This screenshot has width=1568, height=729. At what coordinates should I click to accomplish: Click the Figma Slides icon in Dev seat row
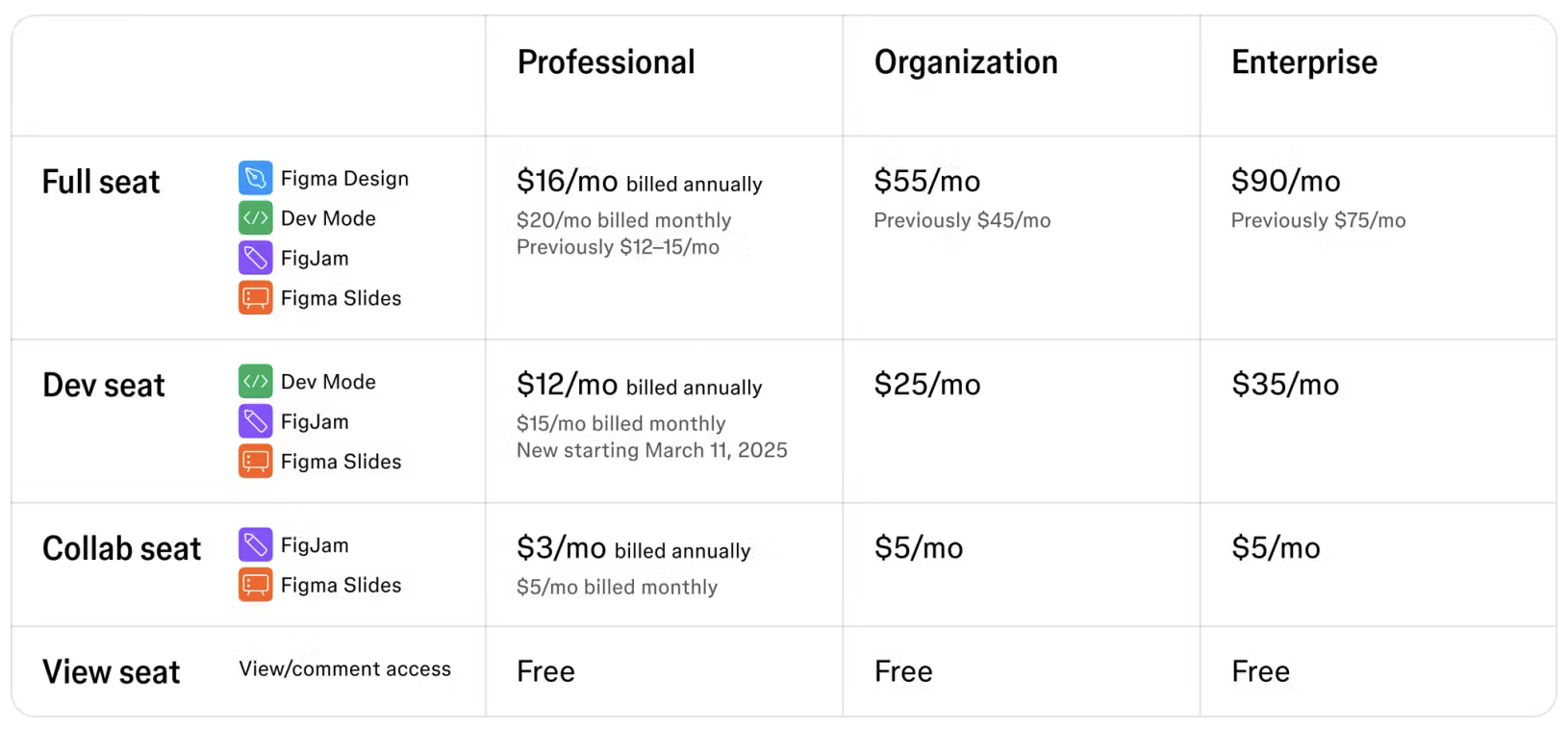tap(255, 462)
